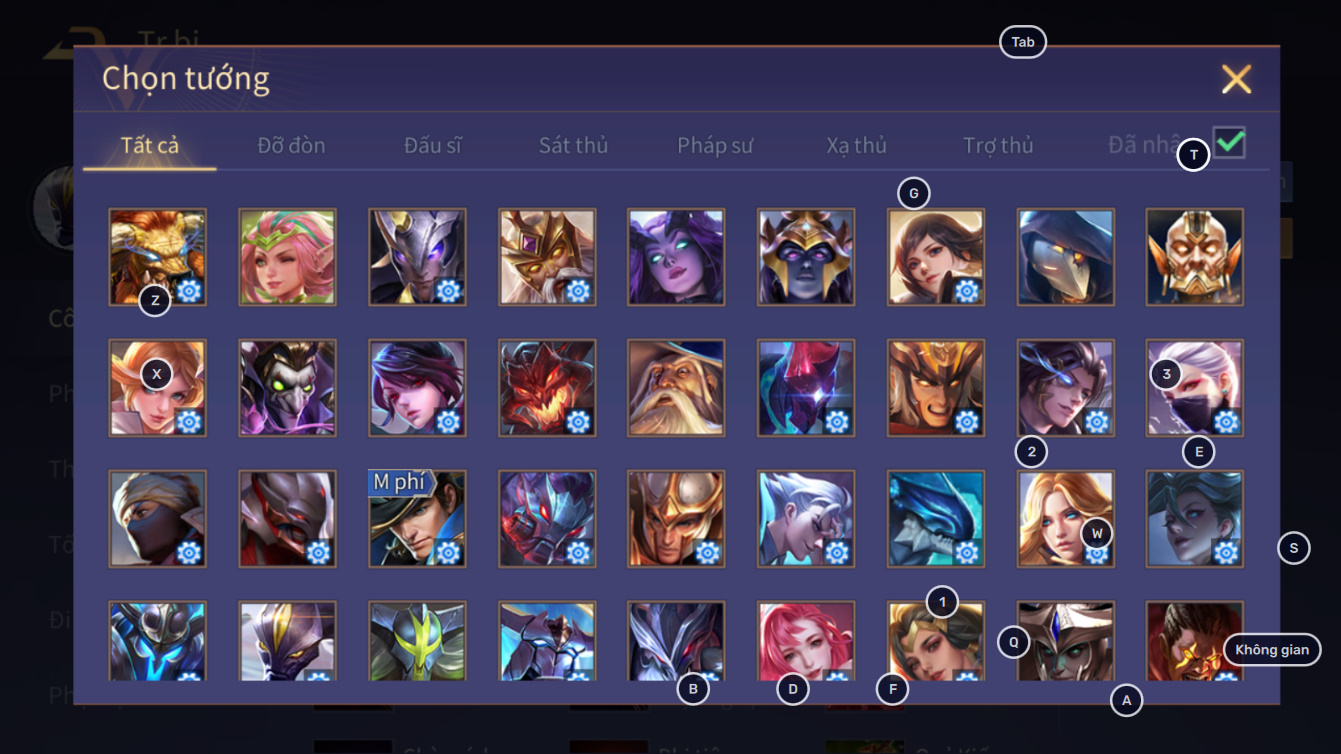Open the Xạ thủ tab
This screenshot has height=754, width=1341.
click(x=857, y=145)
